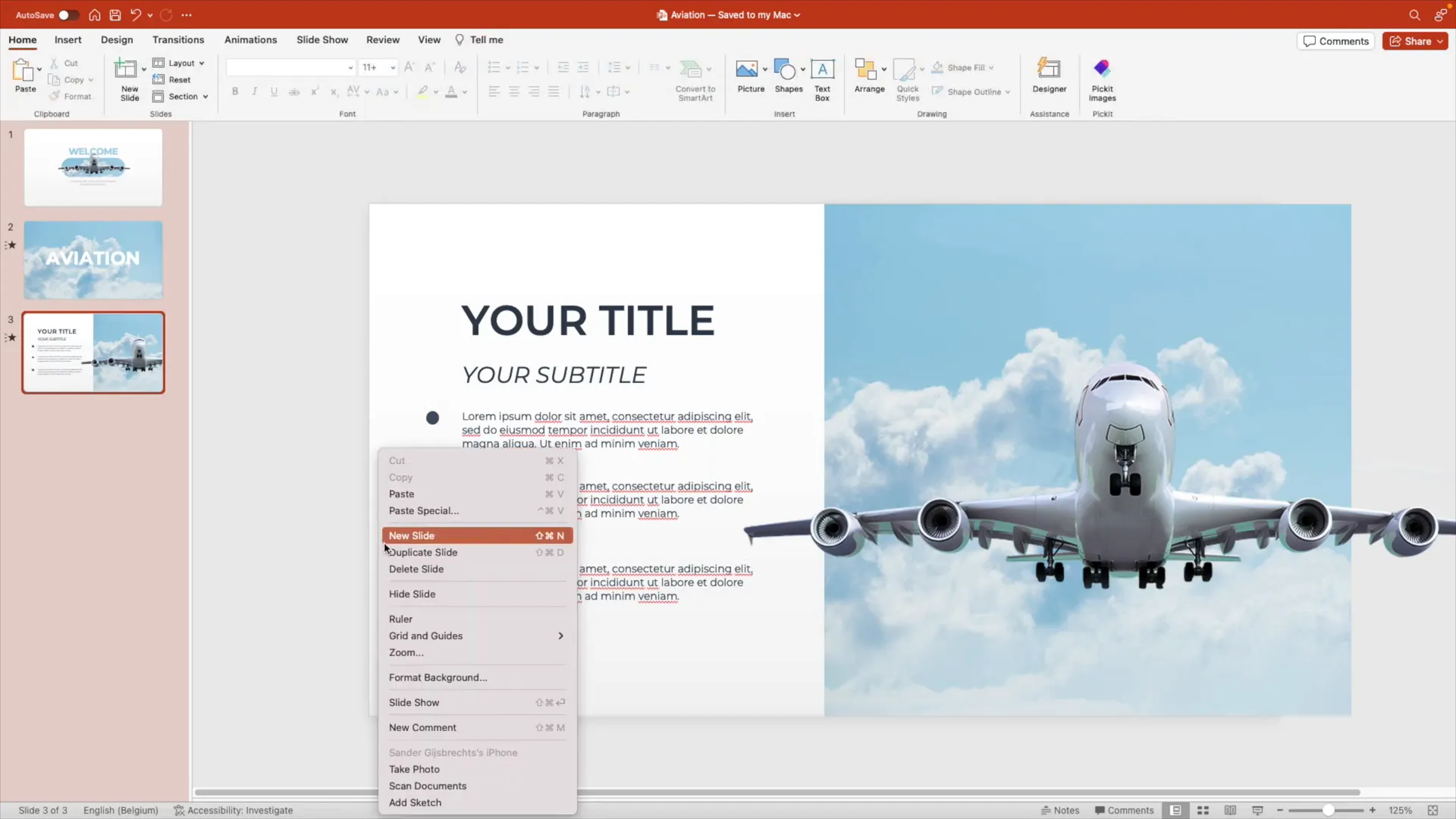This screenshot has width=1456, height=819.
Task: Click the zoom slider handle
Action: 1328,810
